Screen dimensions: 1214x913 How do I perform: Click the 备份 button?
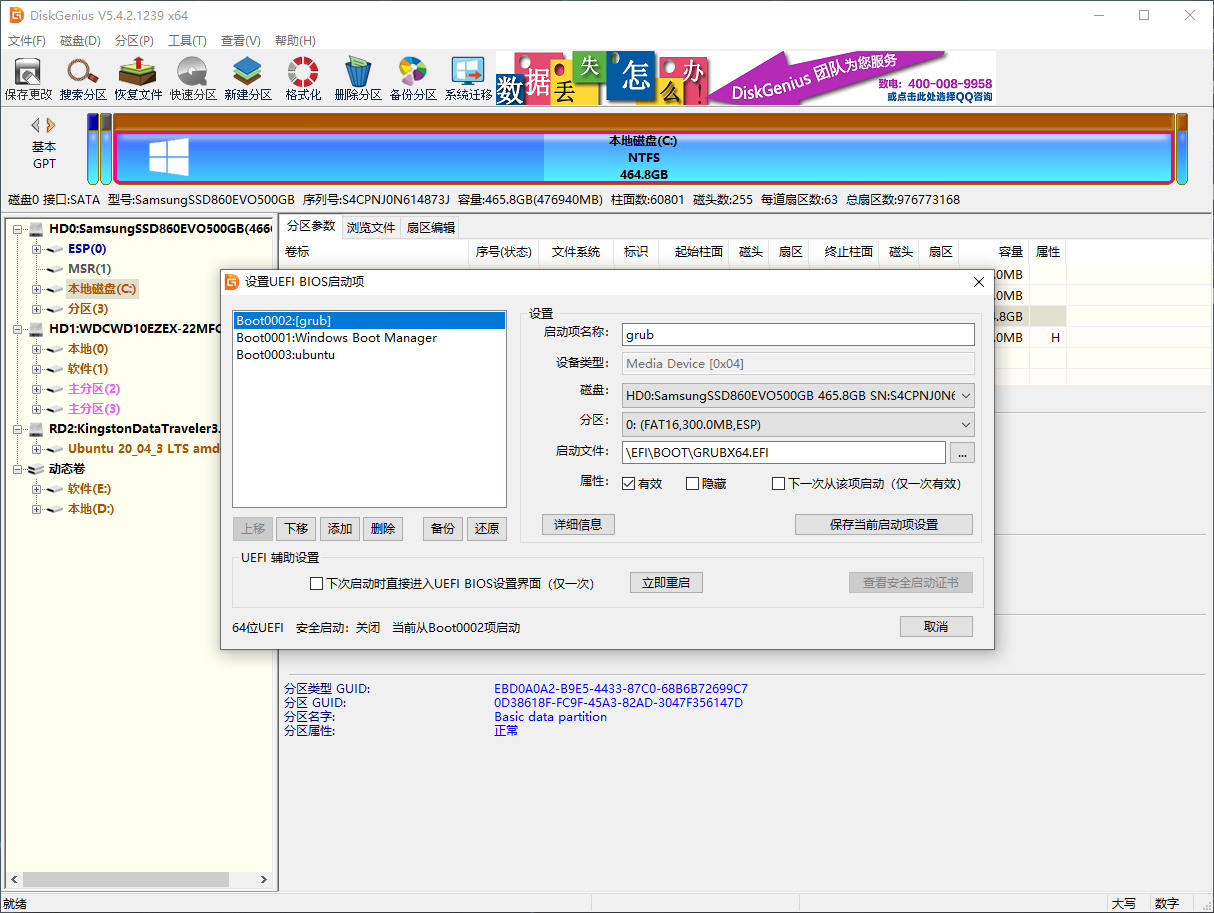coord(443,529)
